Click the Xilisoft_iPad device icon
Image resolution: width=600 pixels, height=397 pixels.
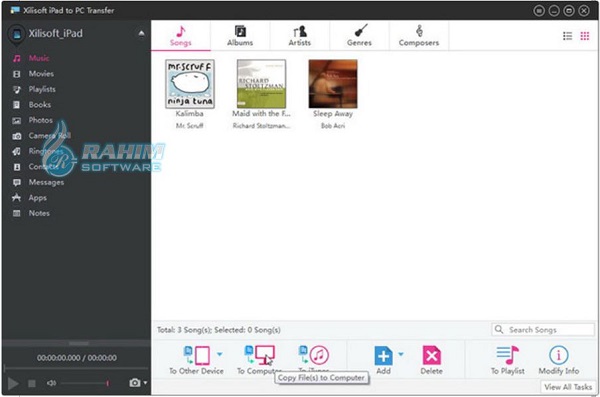pos(16,35)
